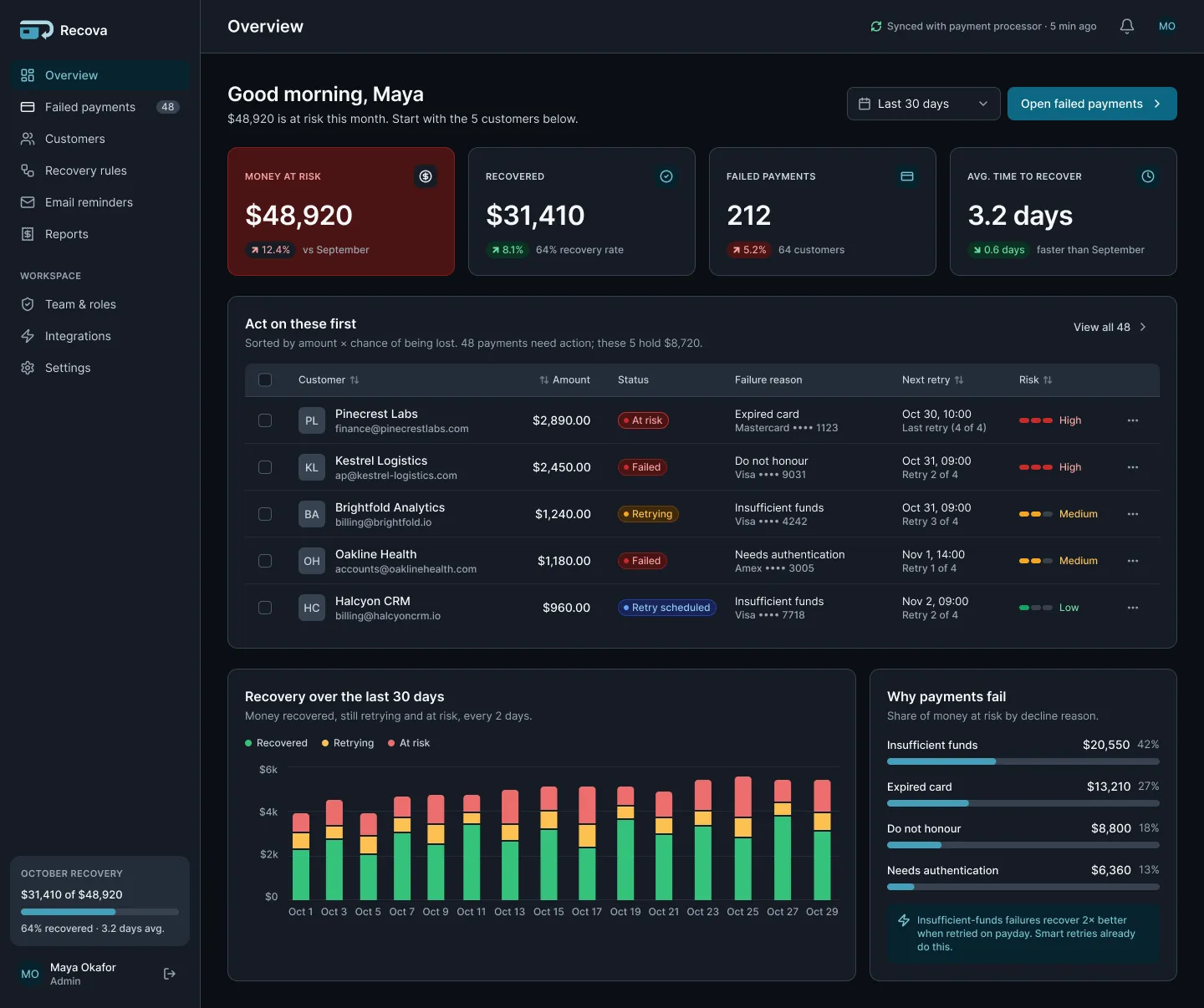
Task: Sort table by Next retry column
Action: (933, 380)
